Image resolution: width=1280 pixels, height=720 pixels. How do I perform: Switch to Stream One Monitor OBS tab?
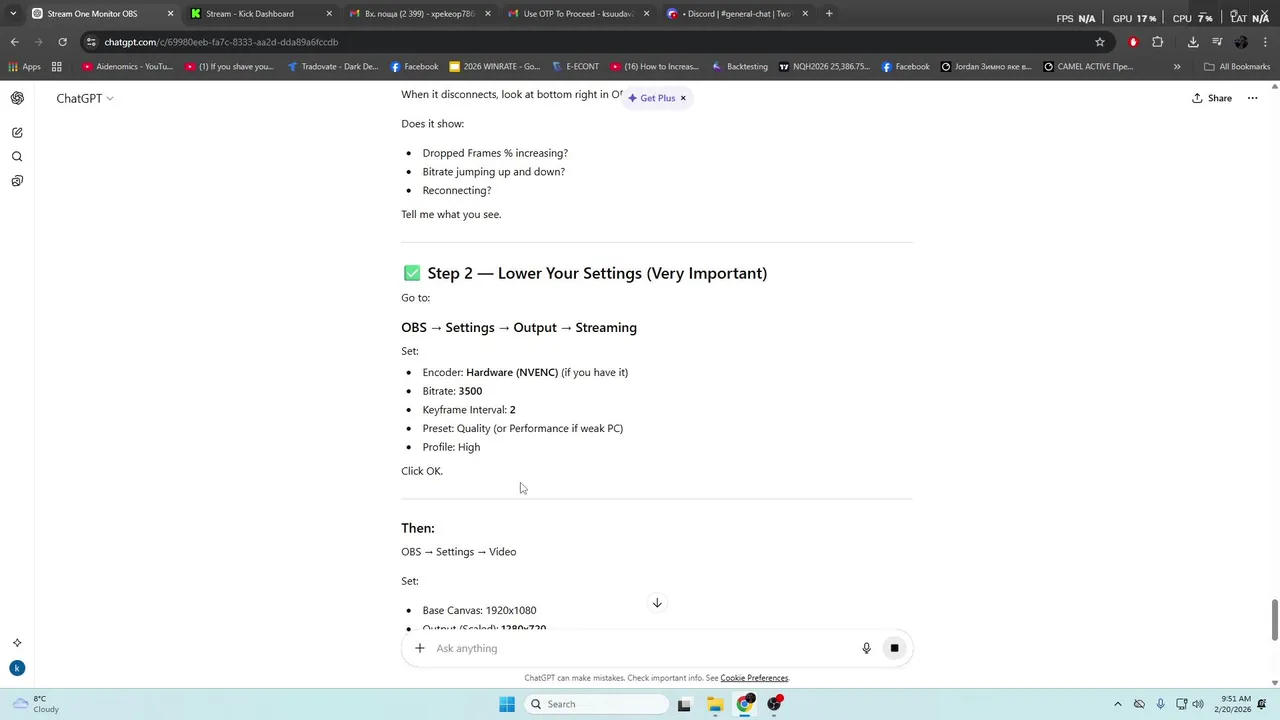100,14
